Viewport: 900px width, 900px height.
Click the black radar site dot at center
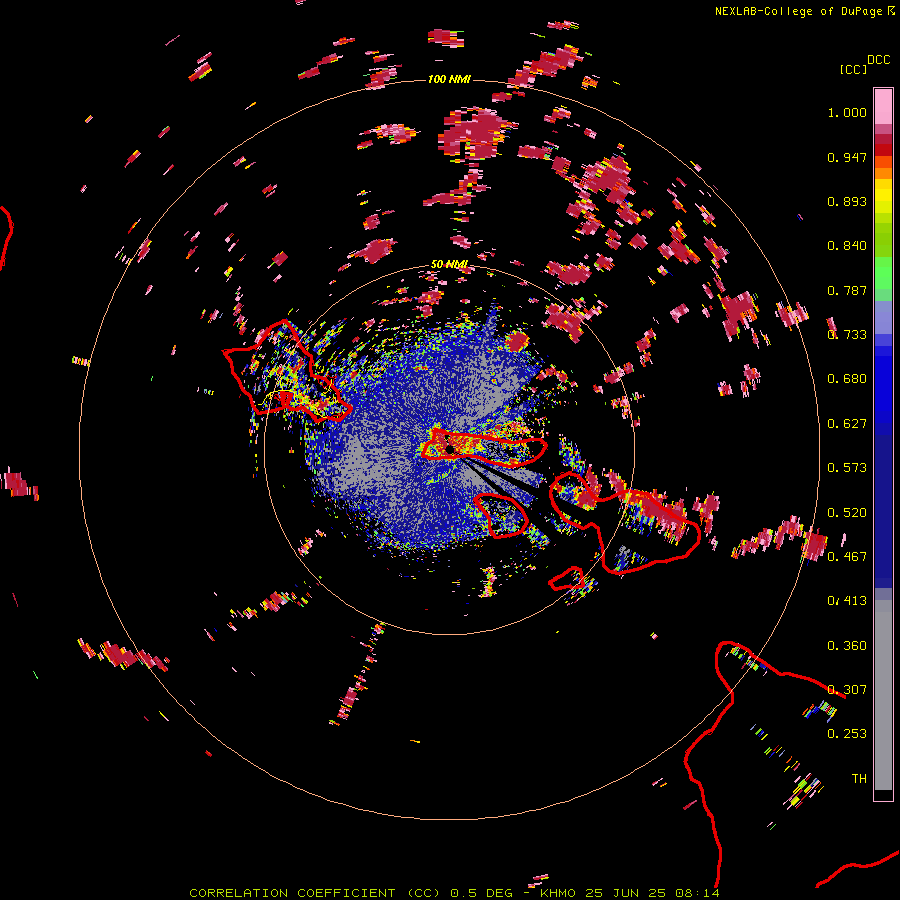[450, 449]
